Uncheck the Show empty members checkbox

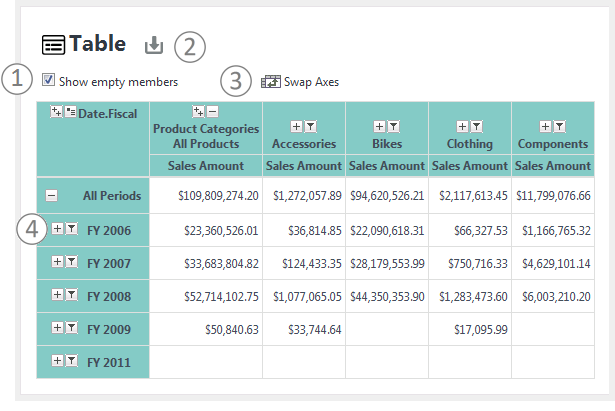tap(48, 80)
